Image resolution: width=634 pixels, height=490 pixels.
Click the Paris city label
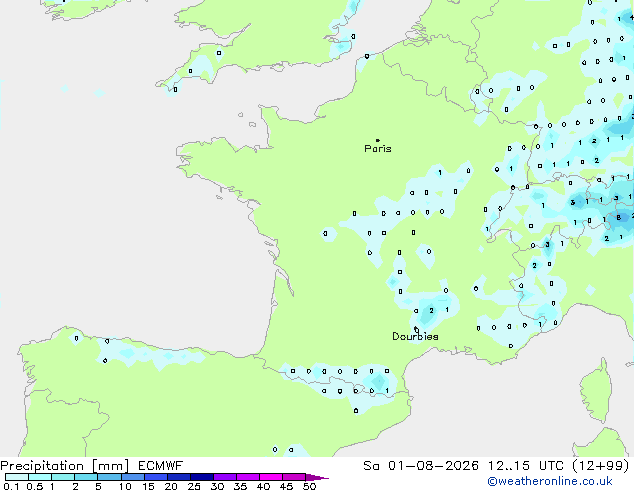click(x=378, y=149)
